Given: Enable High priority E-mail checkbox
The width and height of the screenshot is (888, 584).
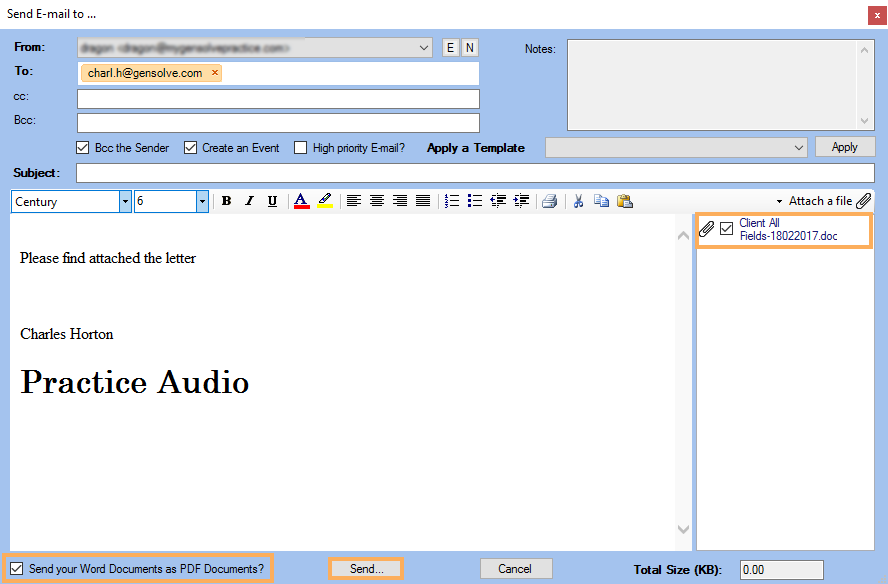Looking at the screenshot, I should (x=300, y=148).
